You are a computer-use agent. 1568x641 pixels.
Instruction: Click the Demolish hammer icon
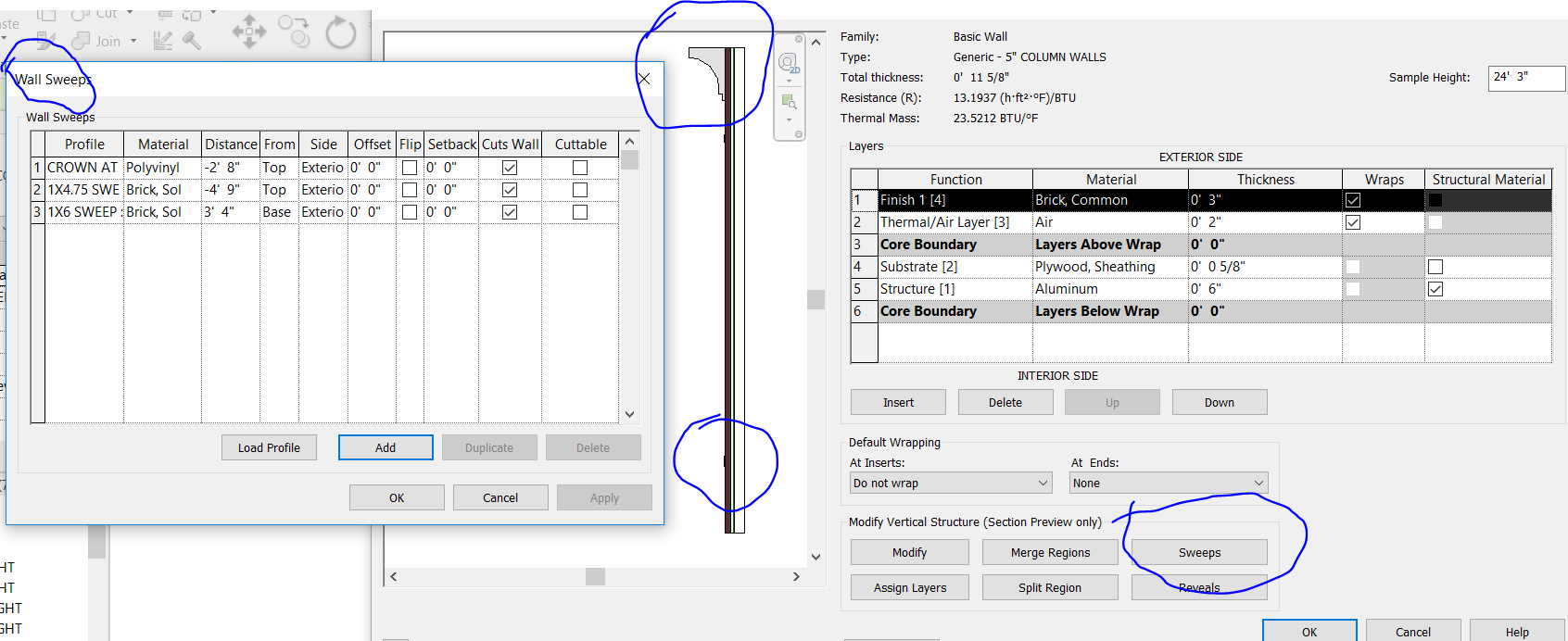click(x=193, y=40)
